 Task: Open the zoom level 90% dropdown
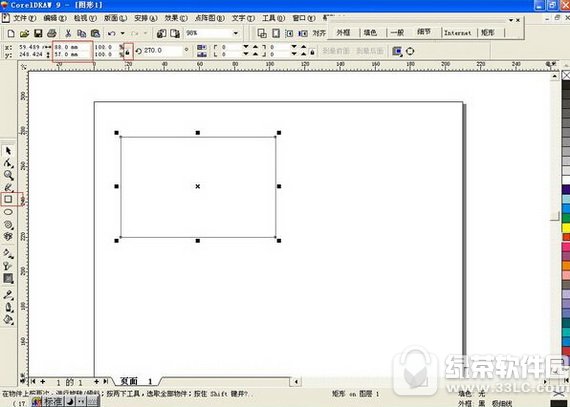pyautogui.click(x=236, y=33)
